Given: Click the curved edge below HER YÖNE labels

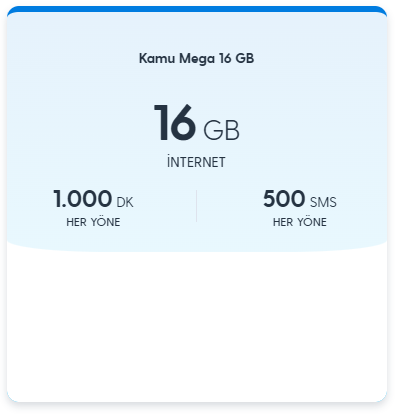Looking at the screenshot, I should [197, 248].
